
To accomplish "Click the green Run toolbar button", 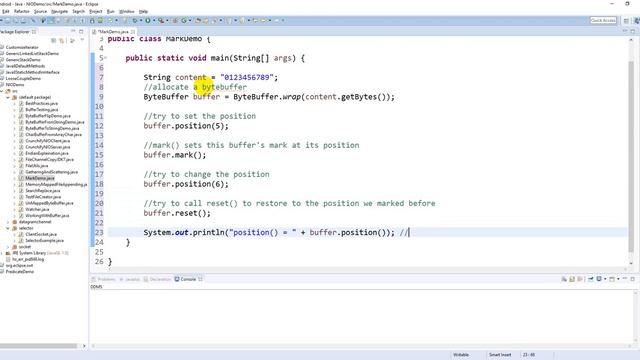I will point(148,20).
